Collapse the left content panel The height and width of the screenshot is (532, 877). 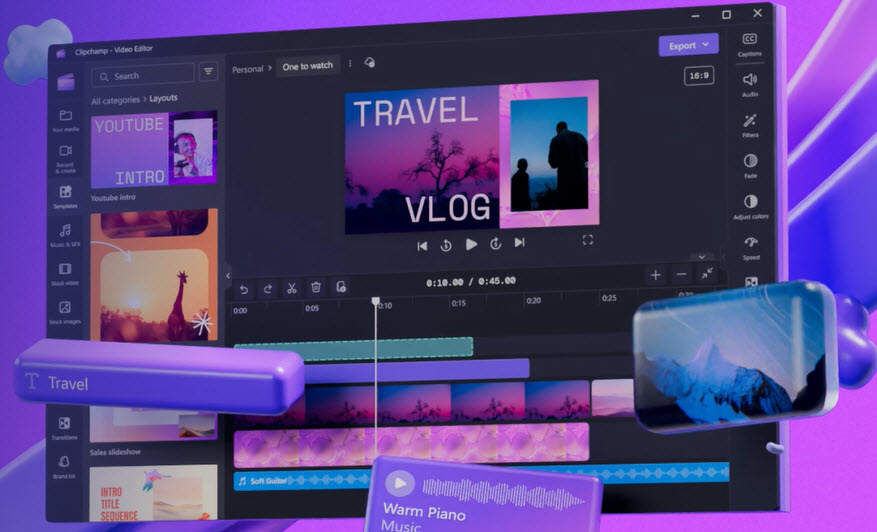point(228,275)
